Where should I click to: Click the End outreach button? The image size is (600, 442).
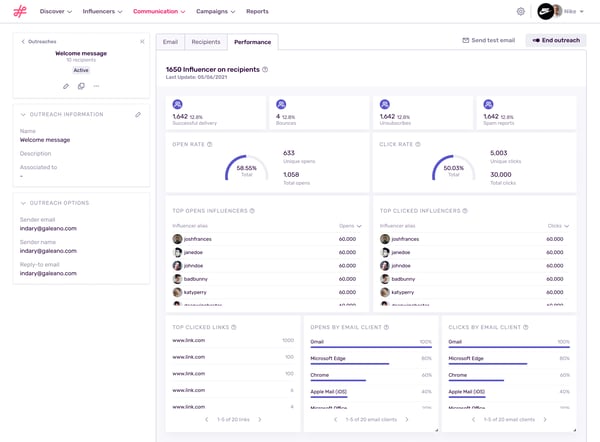[556, 40]
